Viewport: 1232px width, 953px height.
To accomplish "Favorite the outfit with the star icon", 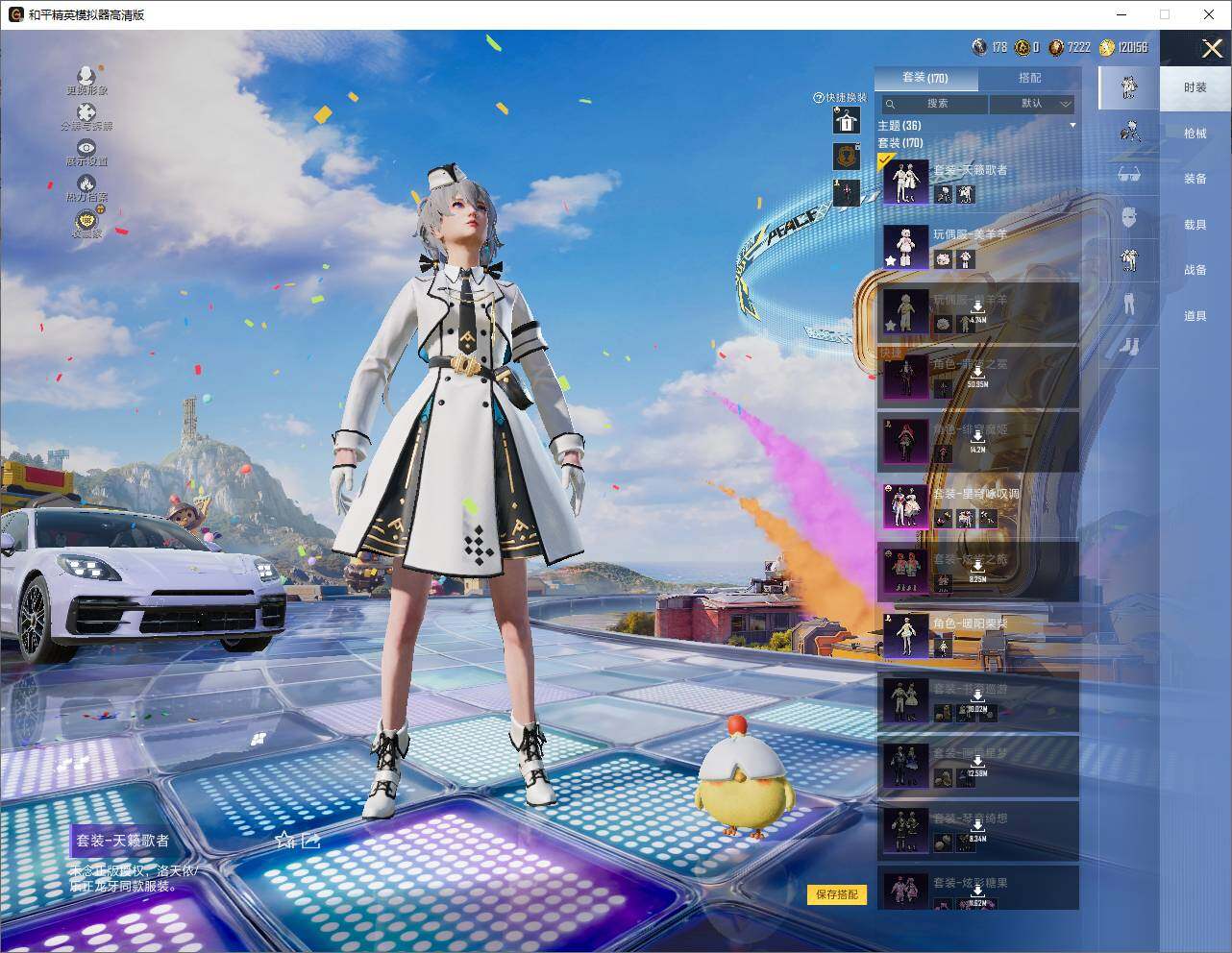I will pos(284,841).
